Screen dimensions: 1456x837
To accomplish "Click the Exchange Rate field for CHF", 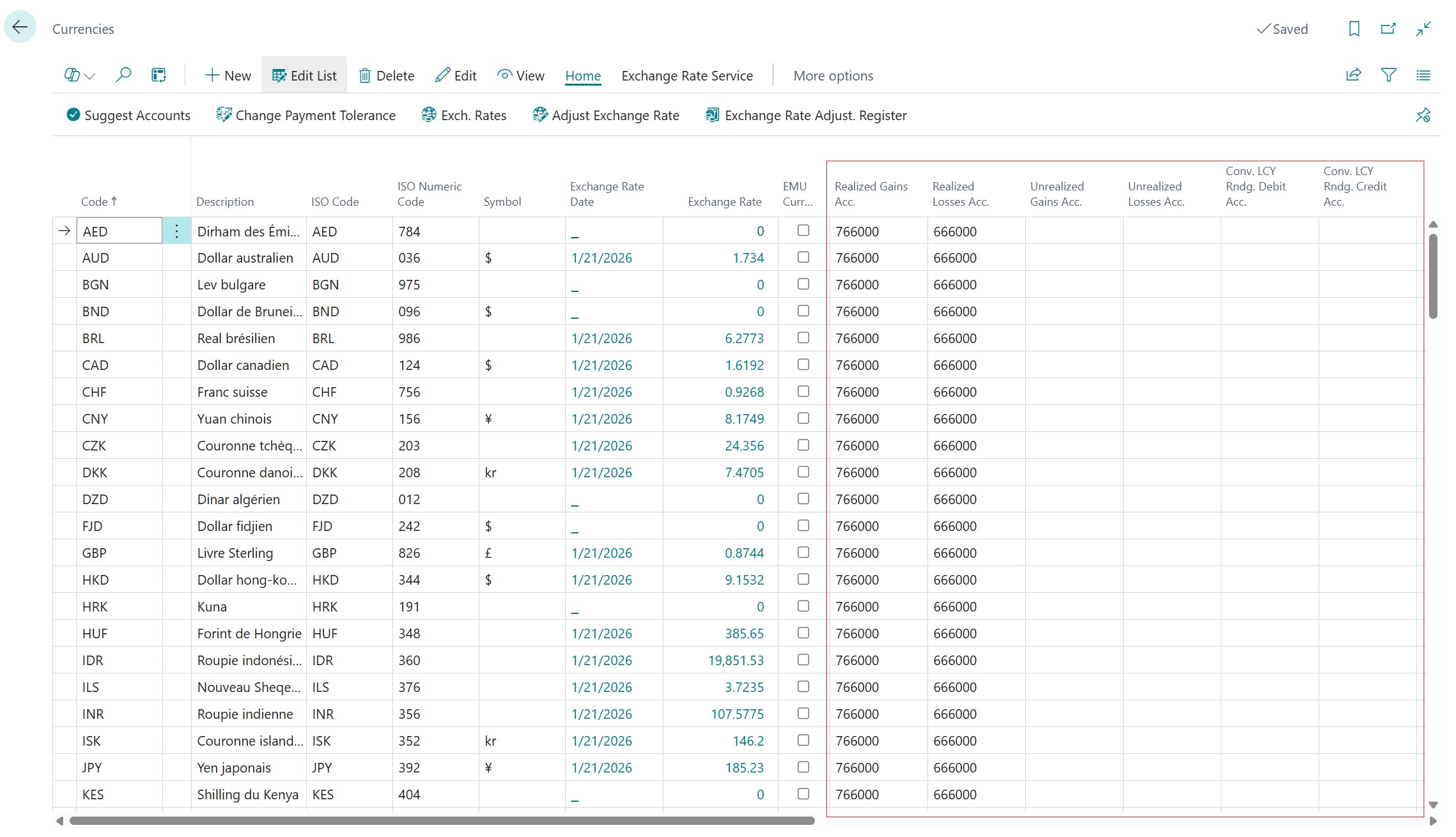I will (743, 392).
